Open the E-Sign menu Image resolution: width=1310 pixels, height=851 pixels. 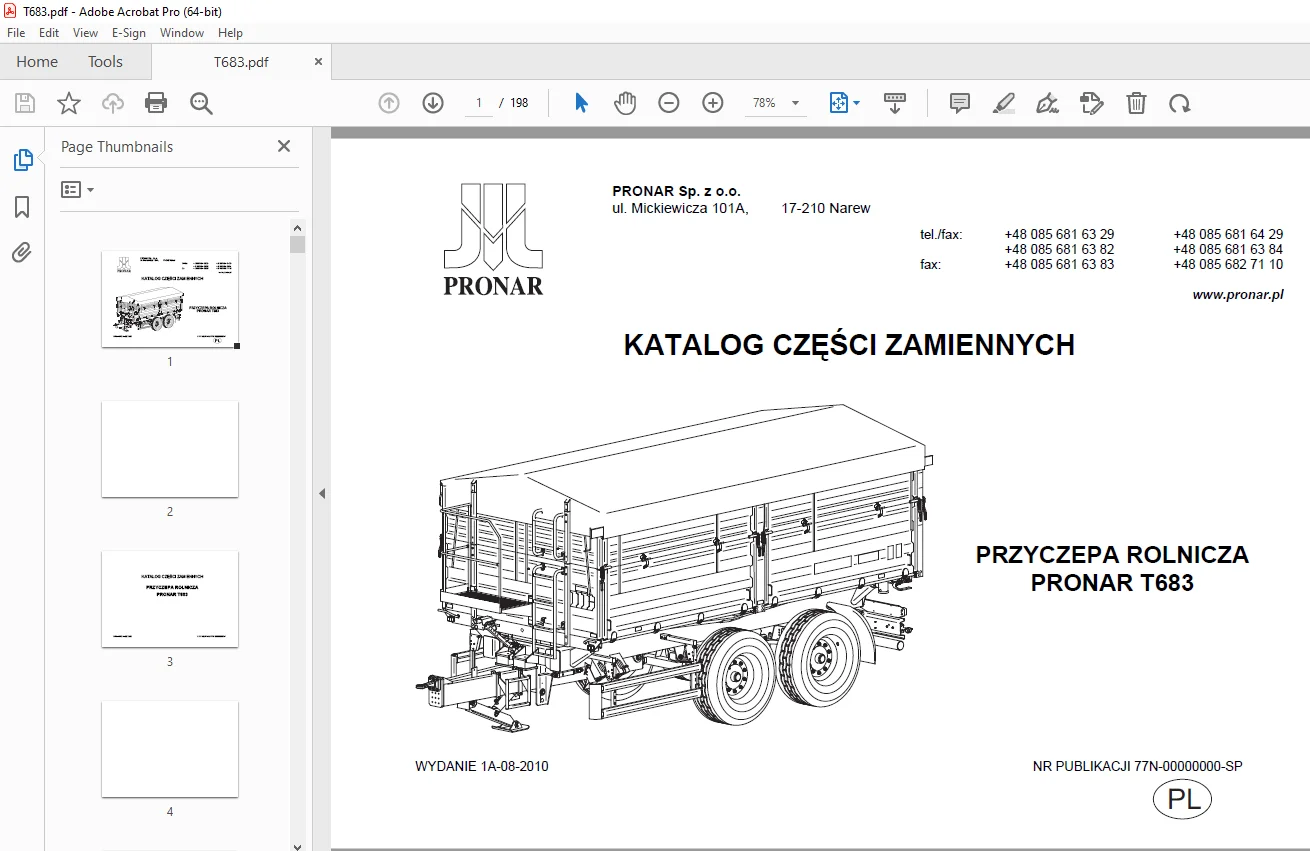[x=129, y=33]
